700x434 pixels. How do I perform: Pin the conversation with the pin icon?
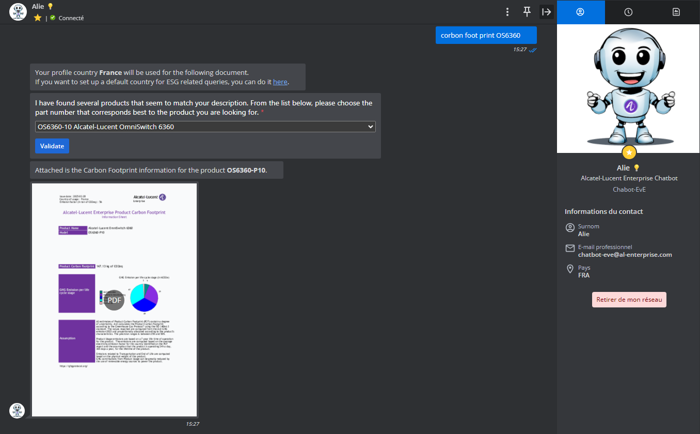point(527,12)
